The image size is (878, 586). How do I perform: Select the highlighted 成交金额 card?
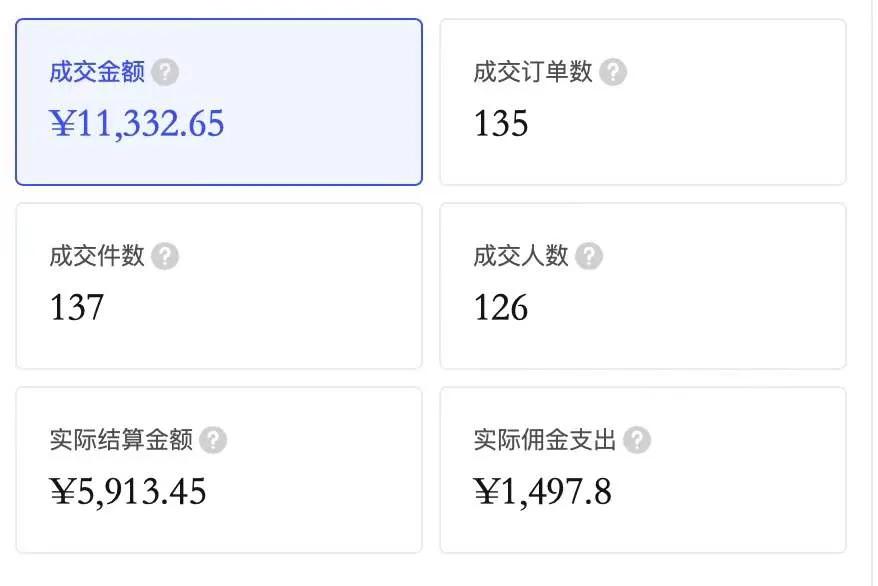[x=218, y=100]
